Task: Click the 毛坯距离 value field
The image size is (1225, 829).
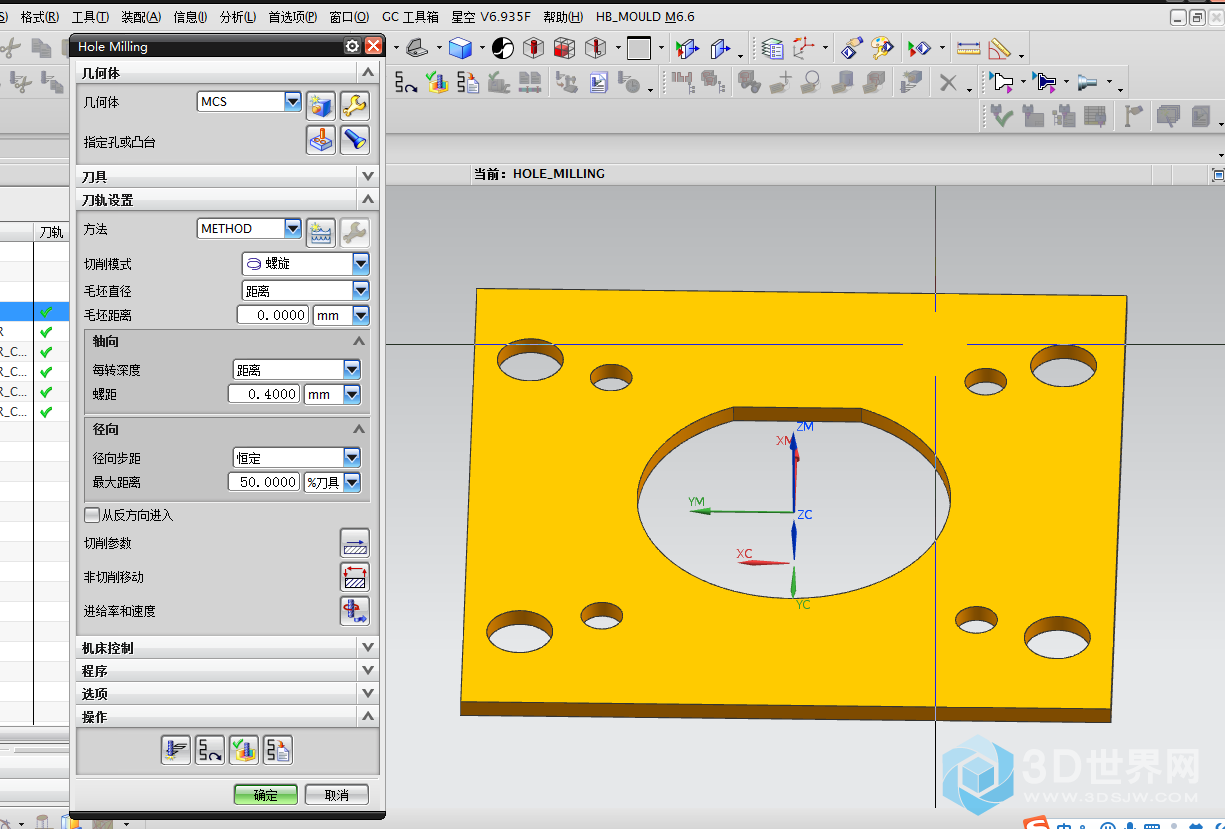Action: [x=273, y=315]
